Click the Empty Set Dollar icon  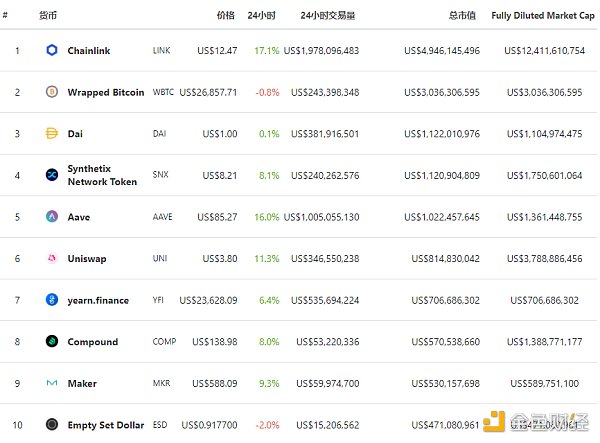tap(52, 424)
